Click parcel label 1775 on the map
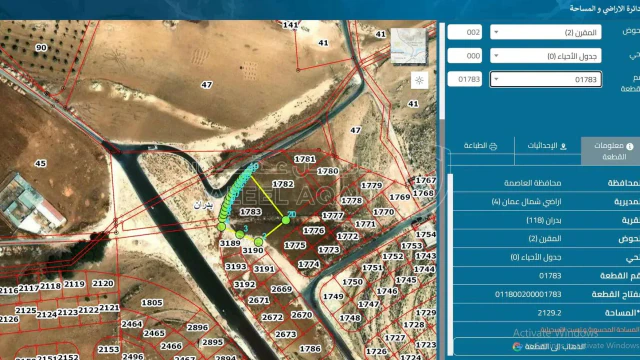The width and height of the screenshot is (640, 360). [x=295, y=245]
